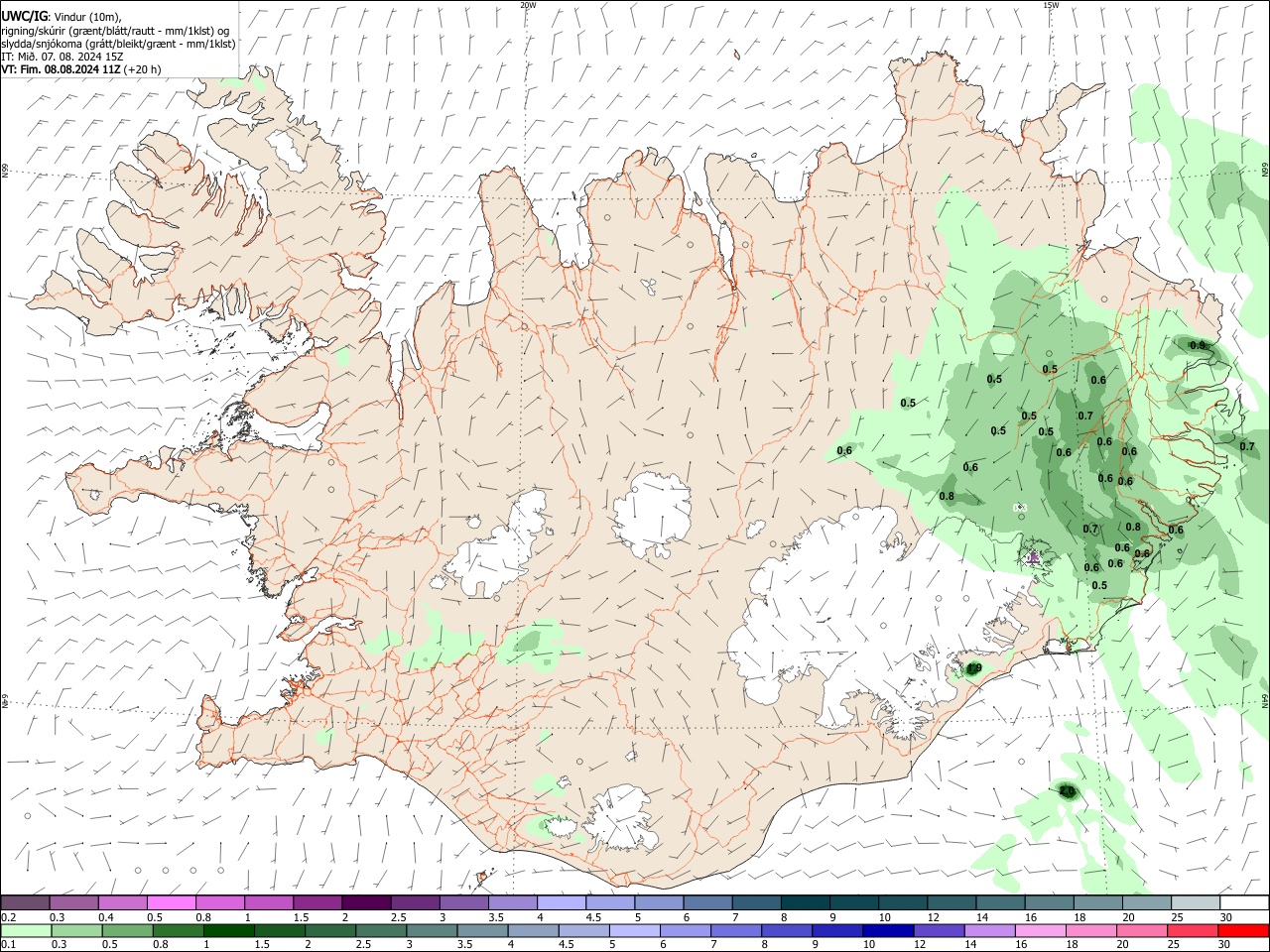Image resolution: width=1270 pixels, height=952 pixels.
Task: Click the westernmost '0.5' rainfall value on map
Action: pyautogui.click(x=908, y=403)
